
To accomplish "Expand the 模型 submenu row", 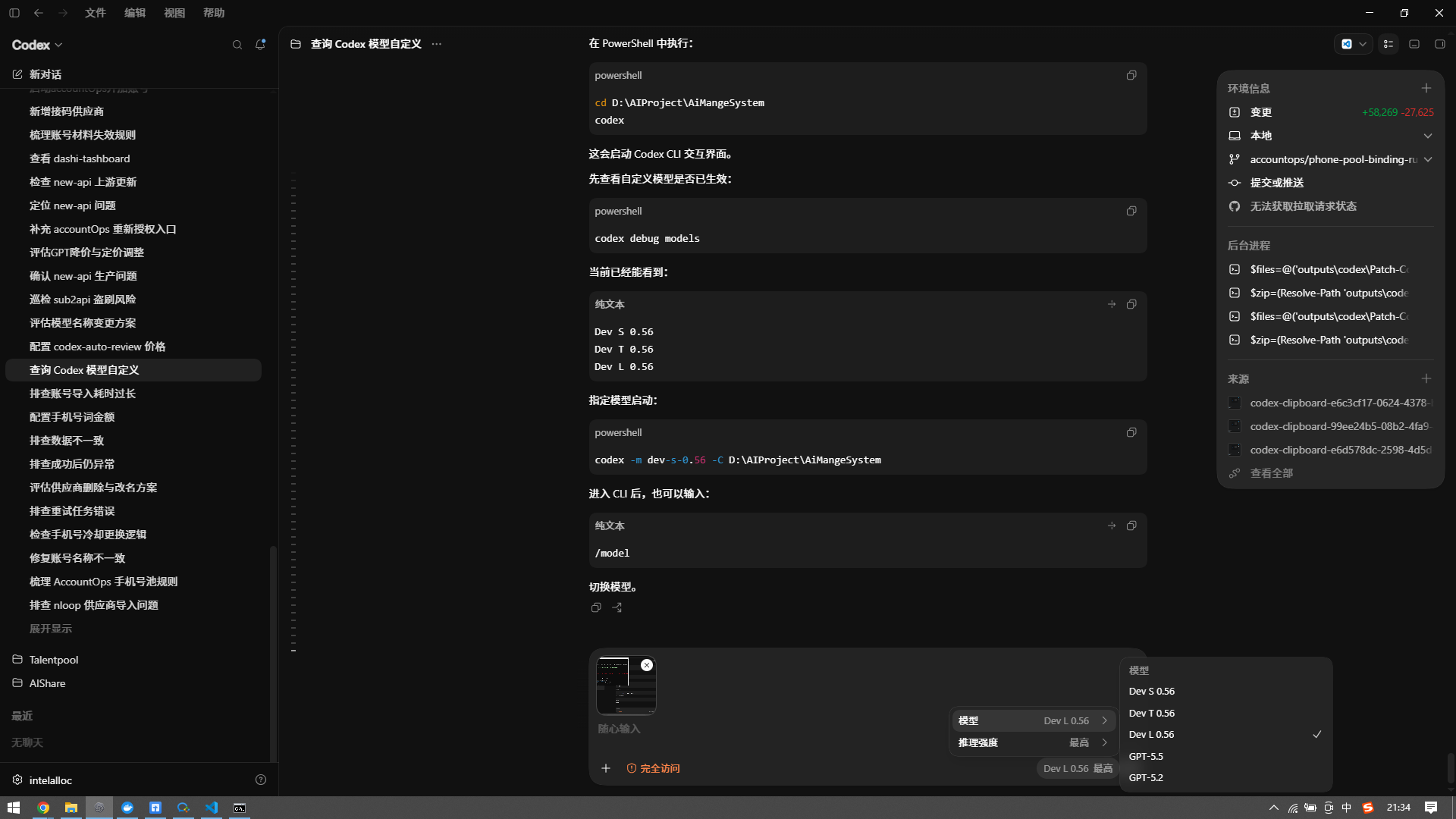I will click(x=1033, y=720).
